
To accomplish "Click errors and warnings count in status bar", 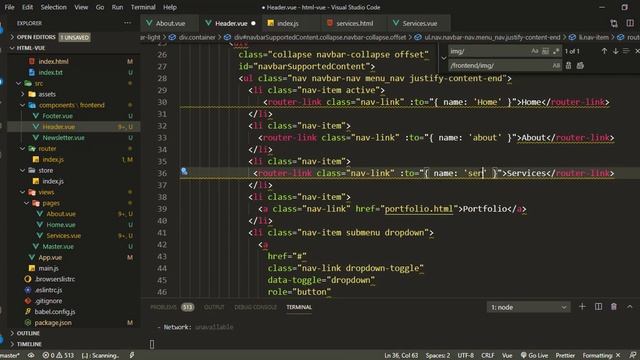I will click(x=58, y=355).
